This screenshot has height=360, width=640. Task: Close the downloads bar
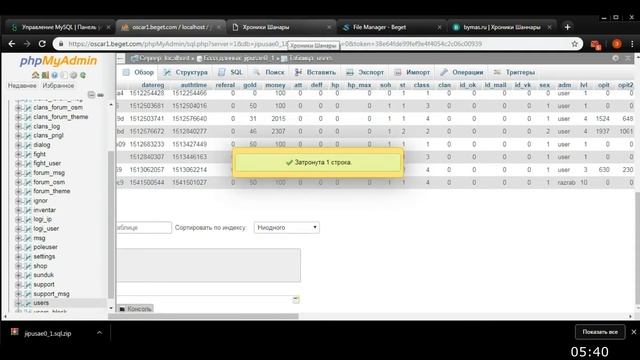tap(633, 332)
